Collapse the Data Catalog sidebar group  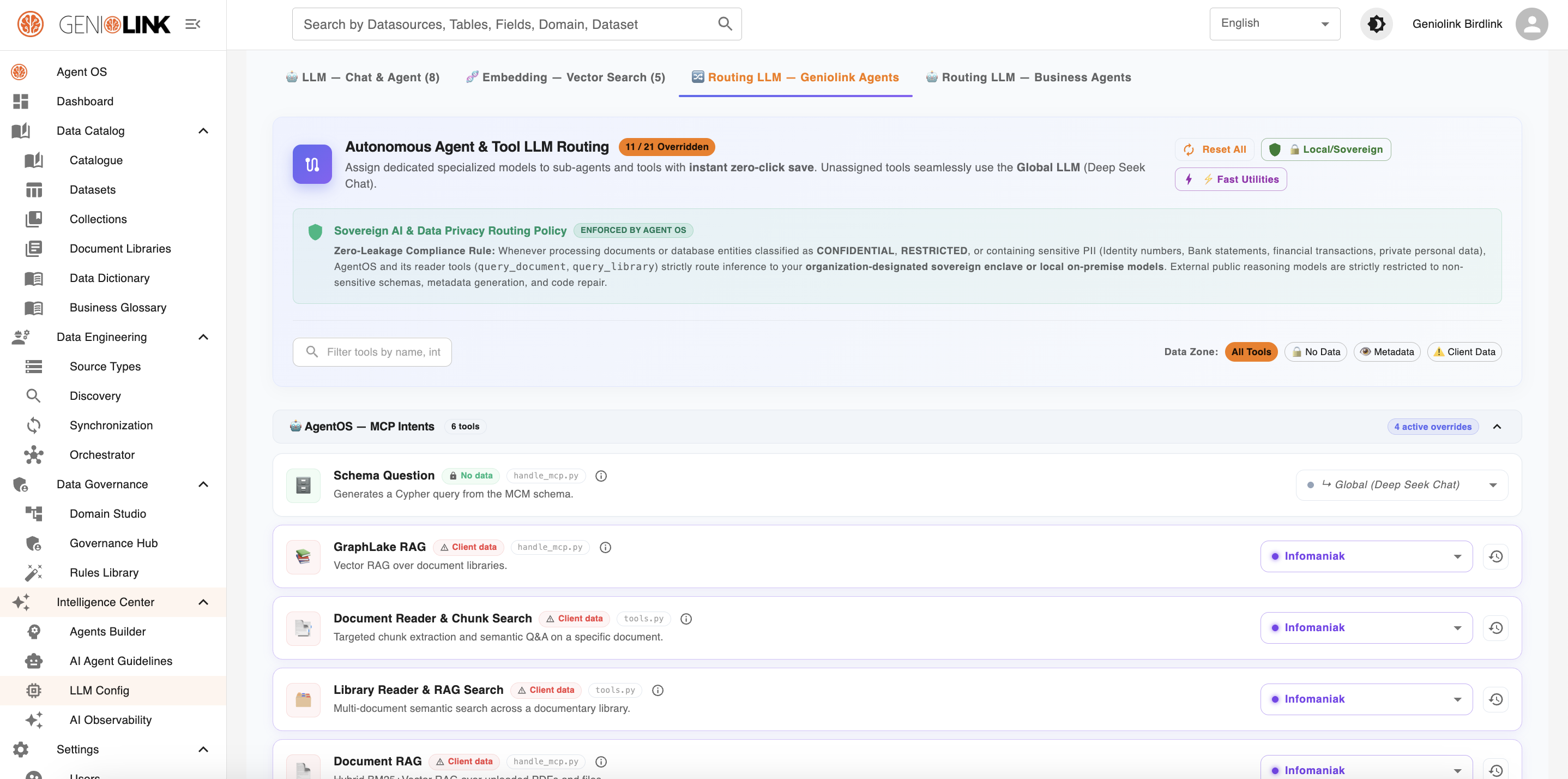click(203, 131)
